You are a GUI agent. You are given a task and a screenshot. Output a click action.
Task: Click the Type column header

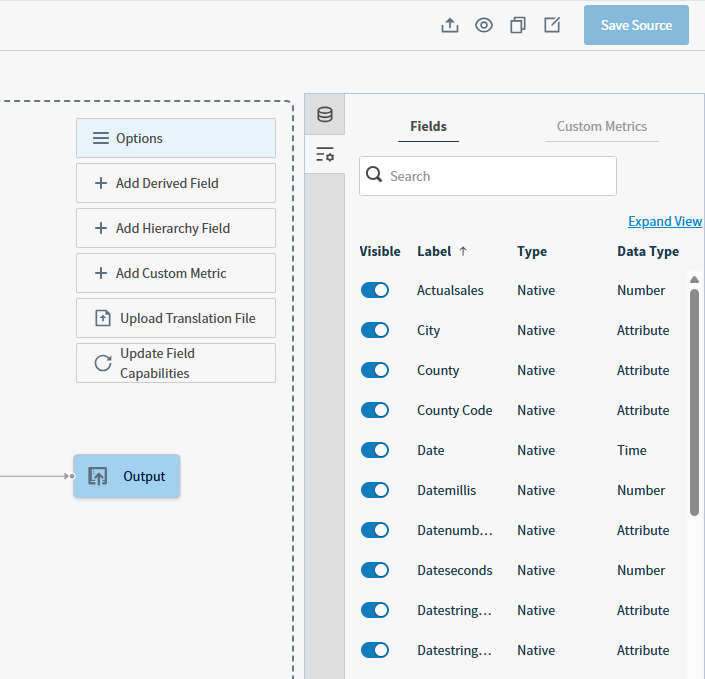(x=532, y=251)
